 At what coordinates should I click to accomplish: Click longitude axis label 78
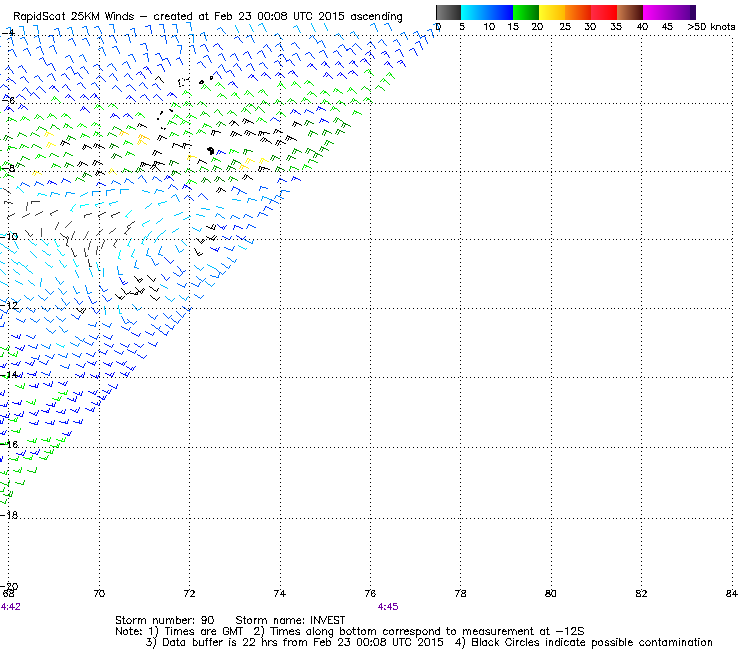[x=461, y=593]
